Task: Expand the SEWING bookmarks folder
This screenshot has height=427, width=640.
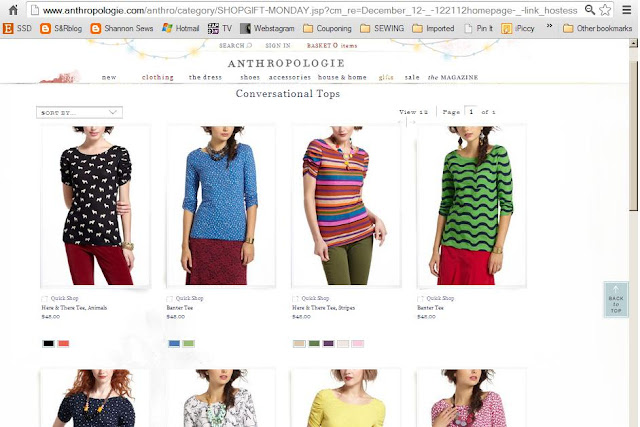Action: pos(382,28)
